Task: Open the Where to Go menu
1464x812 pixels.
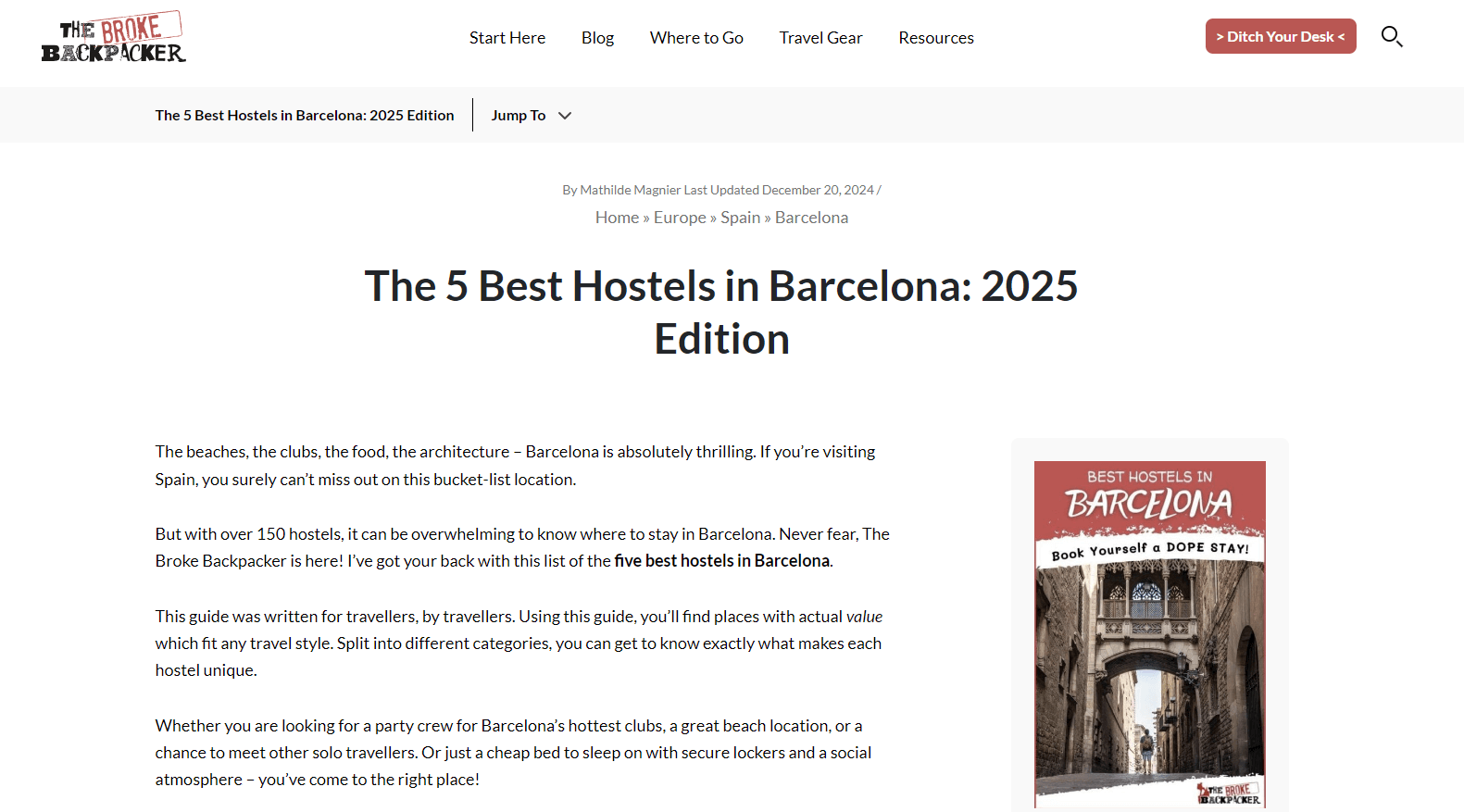Action: coord(695,38)
